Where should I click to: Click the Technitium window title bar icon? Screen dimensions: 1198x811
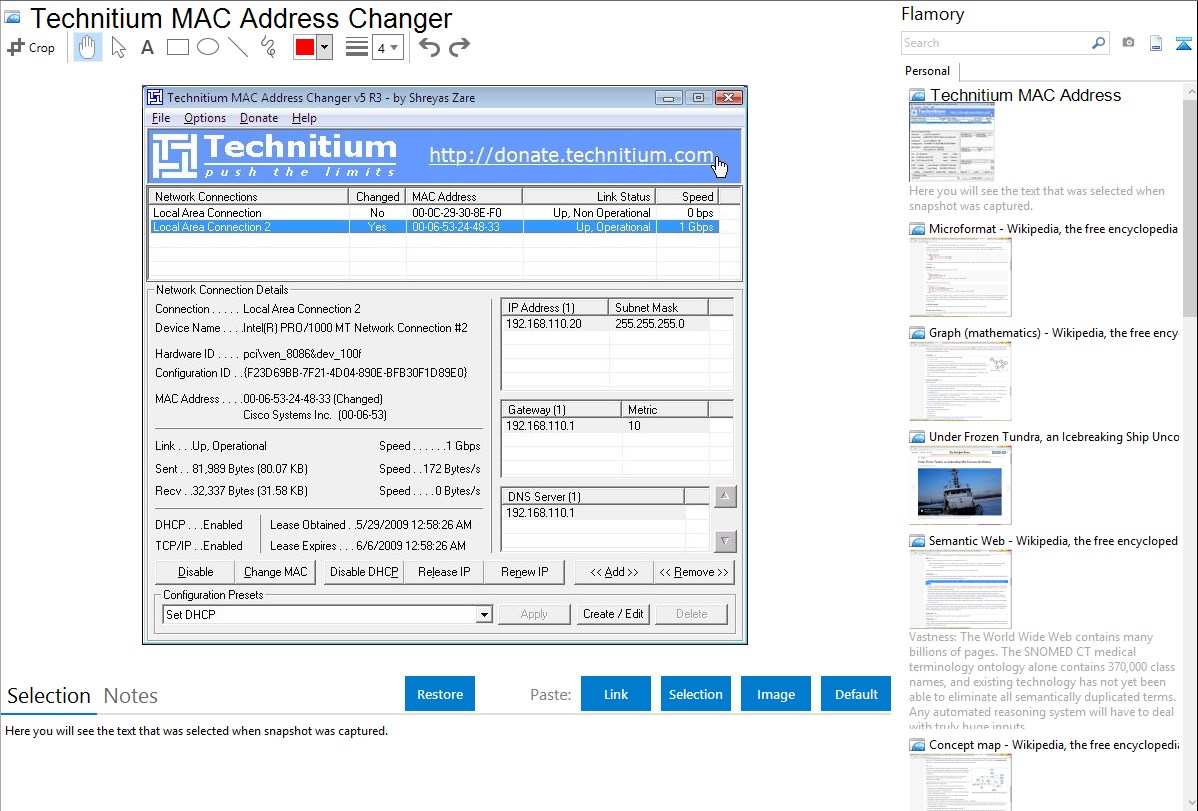(x=155, y=97)
